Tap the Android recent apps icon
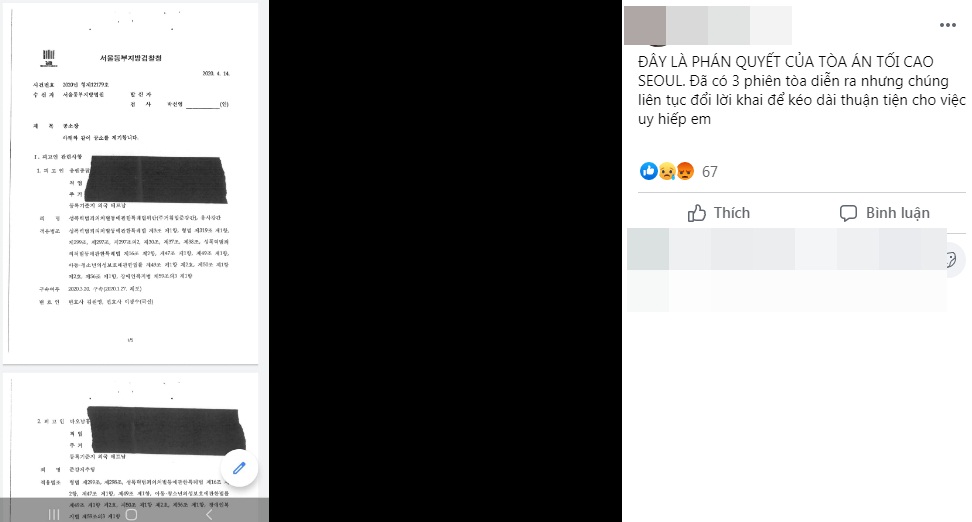The image size is (972, 522). pos(54,515)
